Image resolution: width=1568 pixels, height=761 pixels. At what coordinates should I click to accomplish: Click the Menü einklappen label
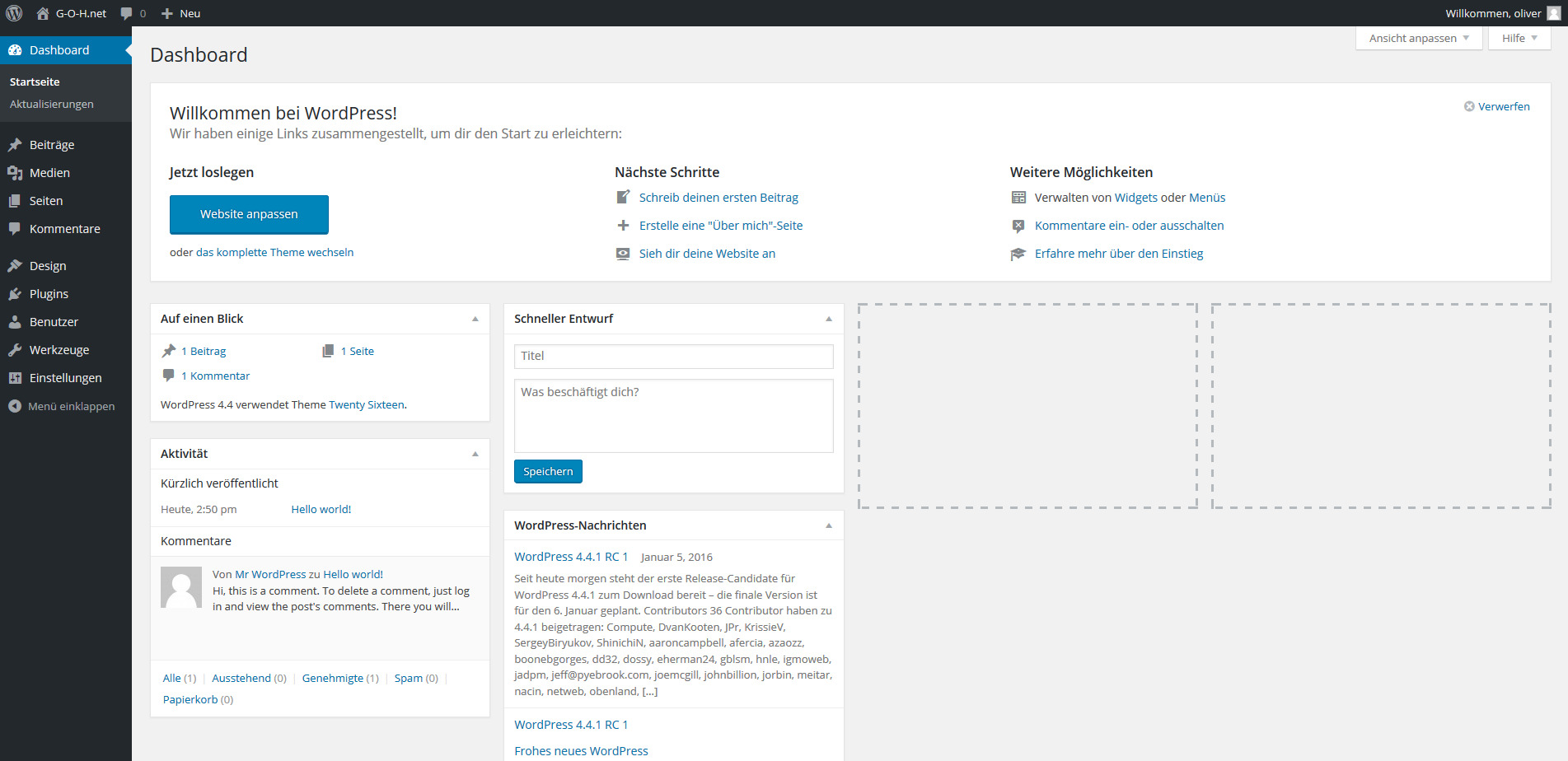coord(71,406)
